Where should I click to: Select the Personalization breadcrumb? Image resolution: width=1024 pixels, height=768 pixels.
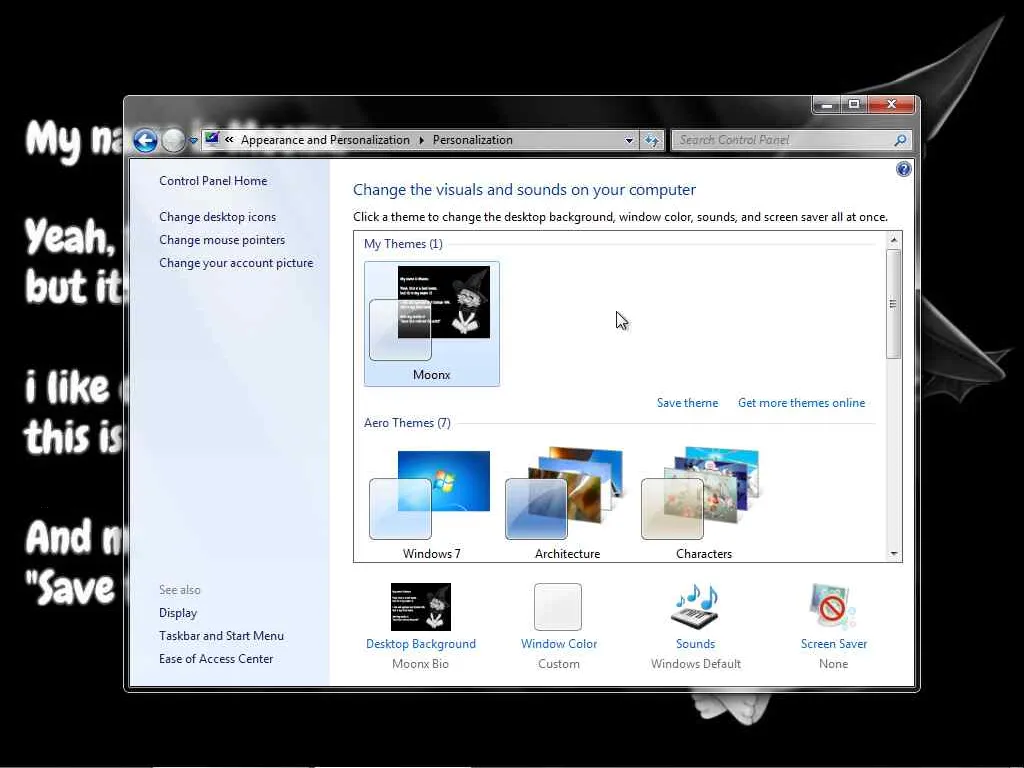point(473,140)
